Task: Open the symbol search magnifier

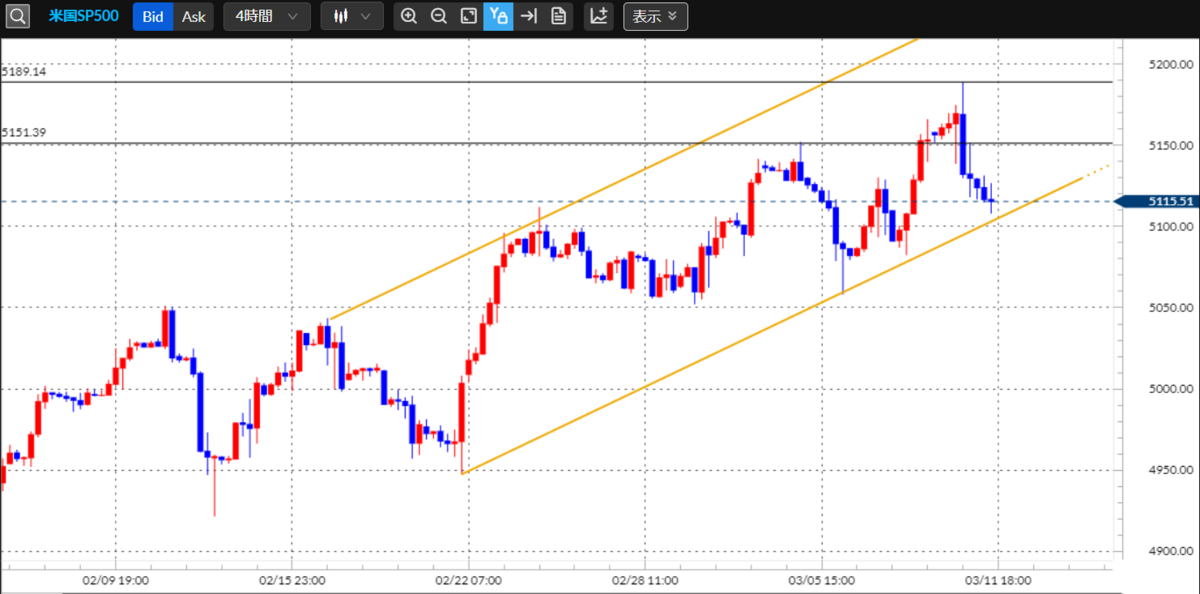Action: [x=19, y=16]
